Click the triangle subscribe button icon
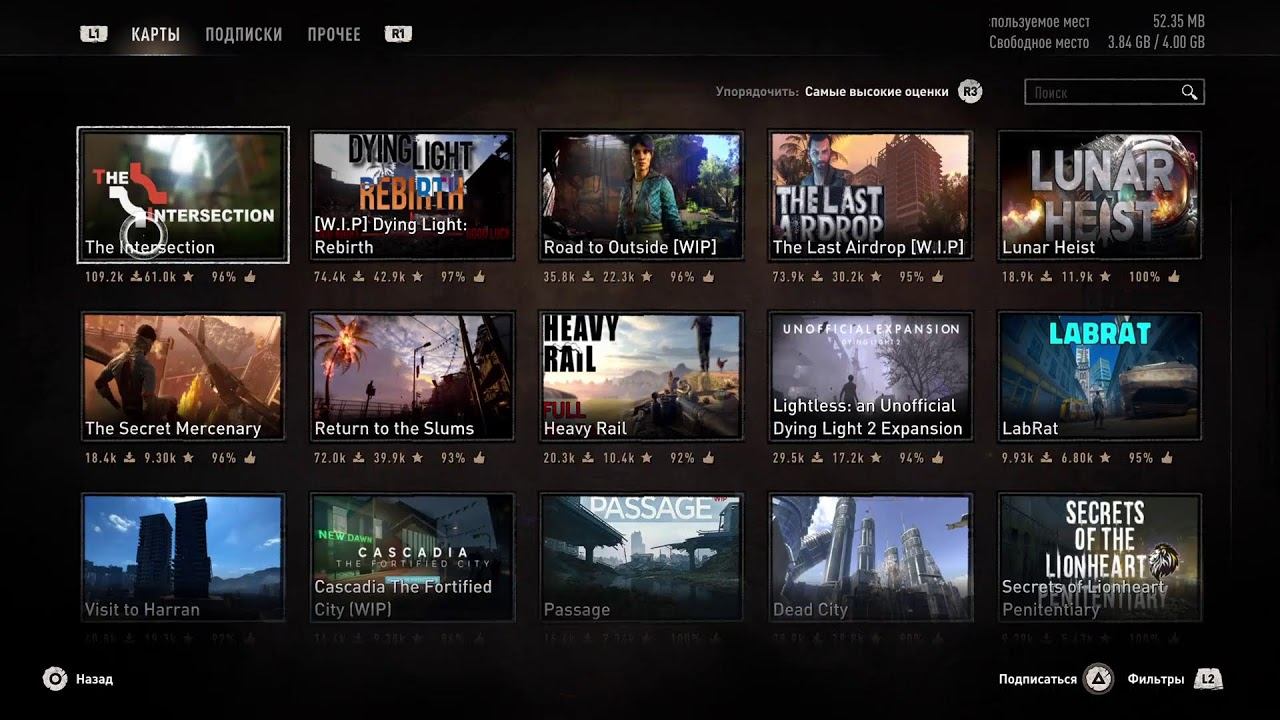 point(1098,679)
